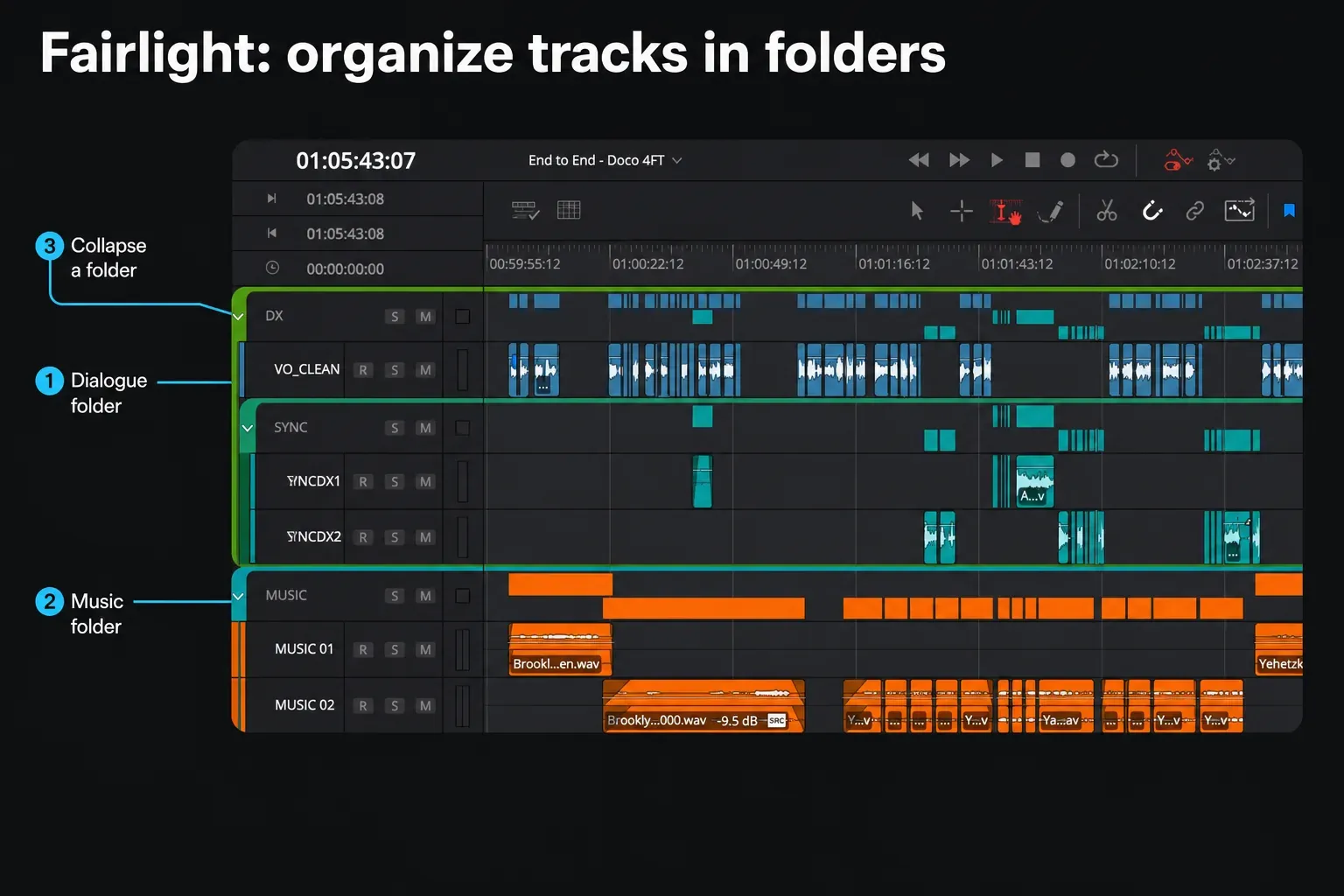Toggle the red automation icon

[1178, 160]
